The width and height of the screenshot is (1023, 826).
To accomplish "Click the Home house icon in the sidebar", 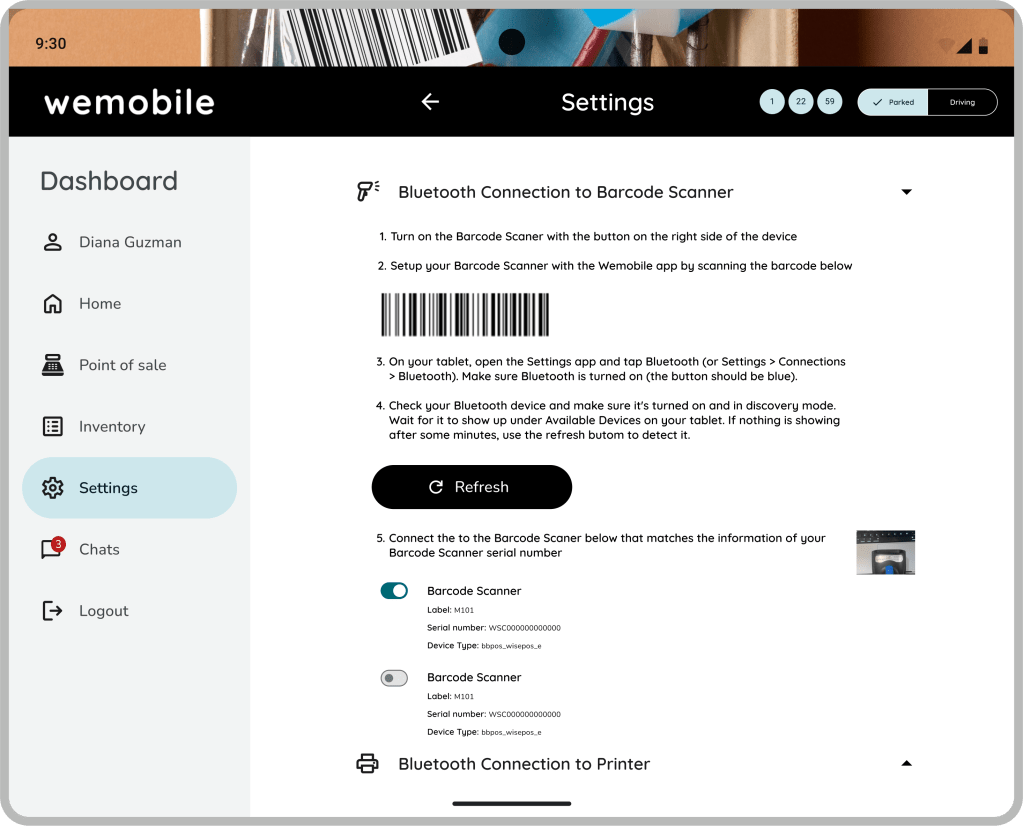I will [x=52, y=304].
